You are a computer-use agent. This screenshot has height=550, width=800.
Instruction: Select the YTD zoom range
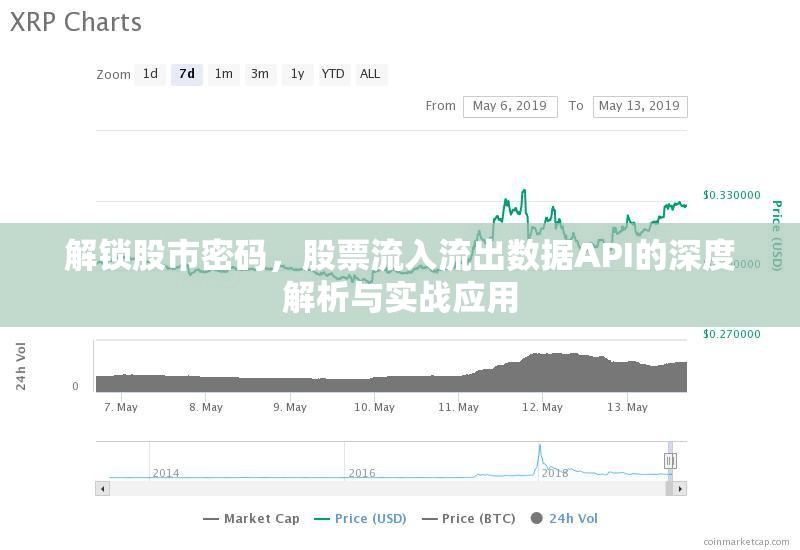point(333,74)
